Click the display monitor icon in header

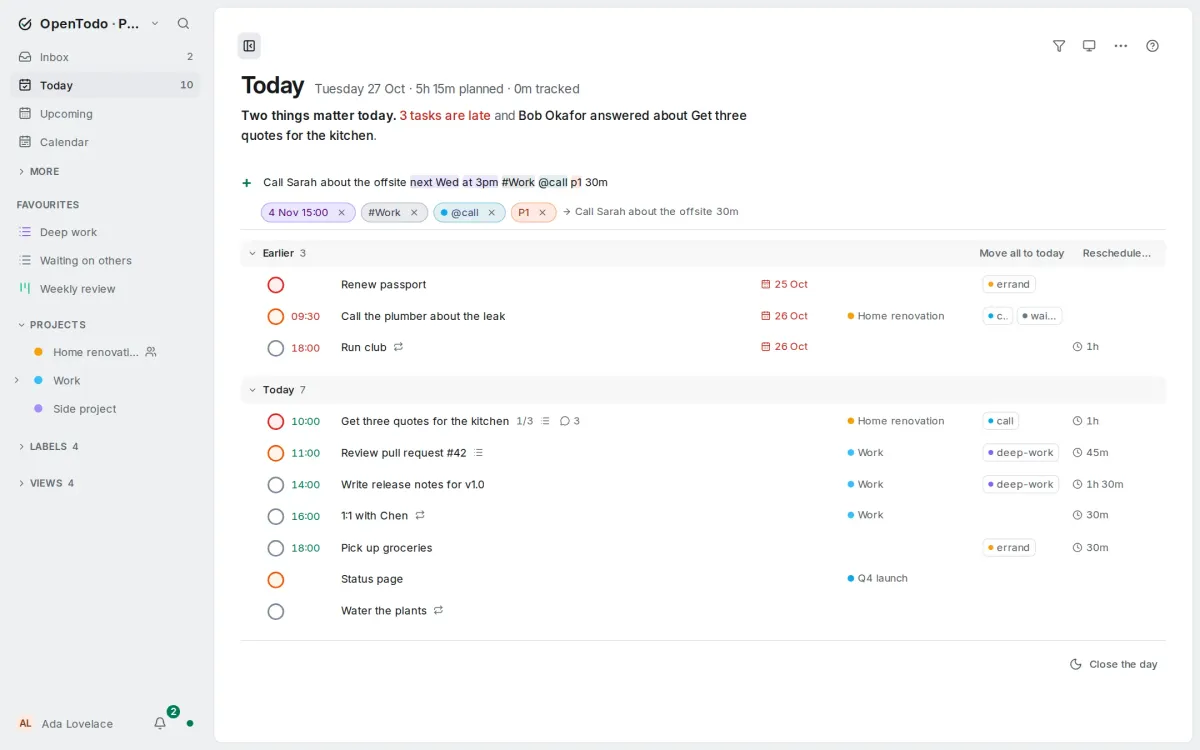click(1089, 46)
